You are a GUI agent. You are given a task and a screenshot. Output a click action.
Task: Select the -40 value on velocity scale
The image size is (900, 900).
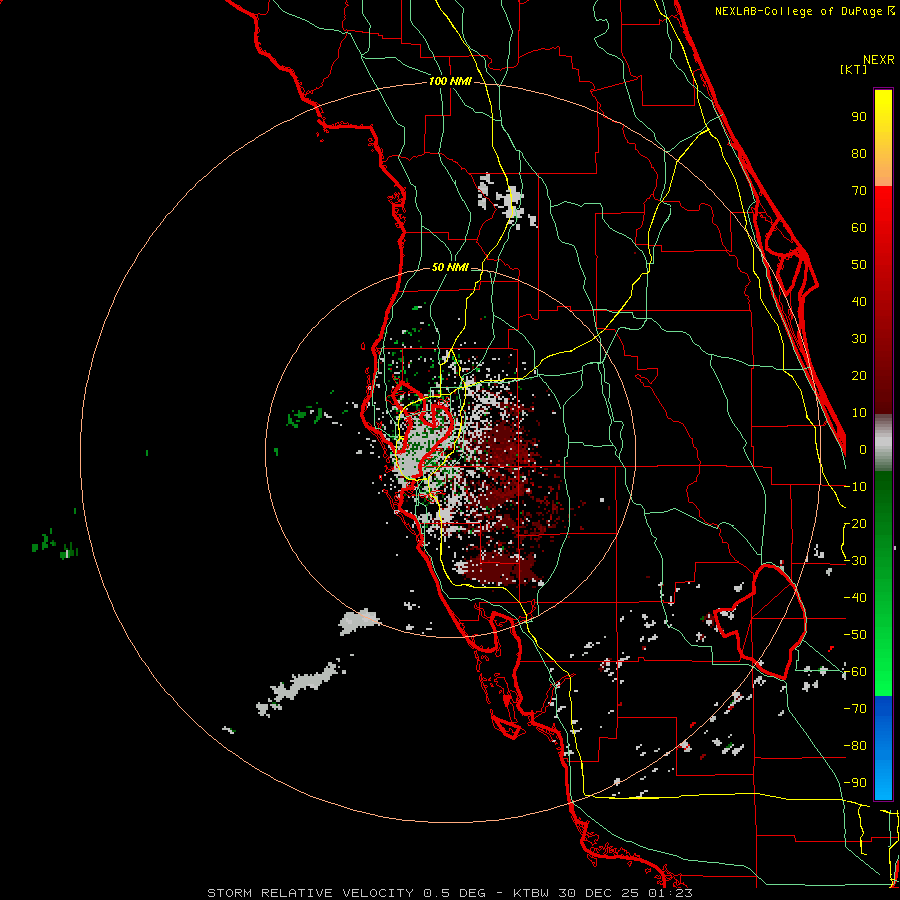[x=856, y=598]
